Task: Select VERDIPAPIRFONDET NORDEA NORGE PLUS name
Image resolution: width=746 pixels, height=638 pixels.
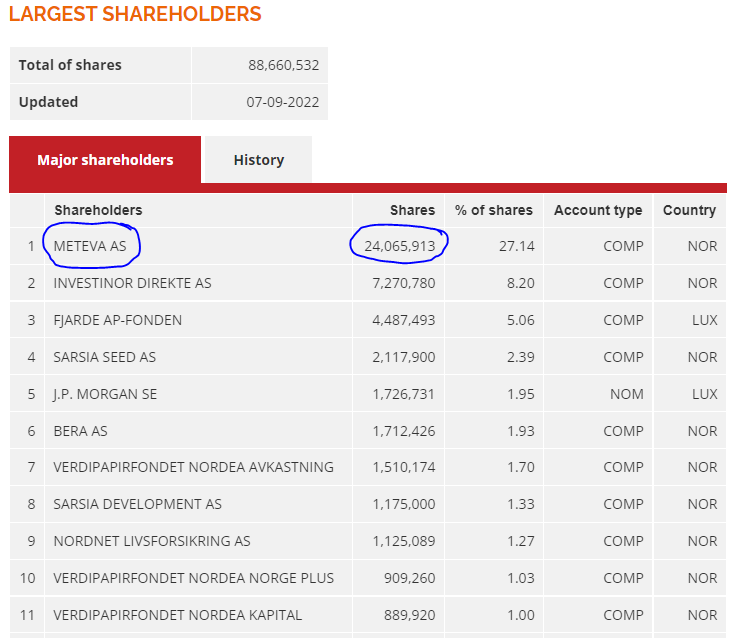Action: [x=194, y=578]
